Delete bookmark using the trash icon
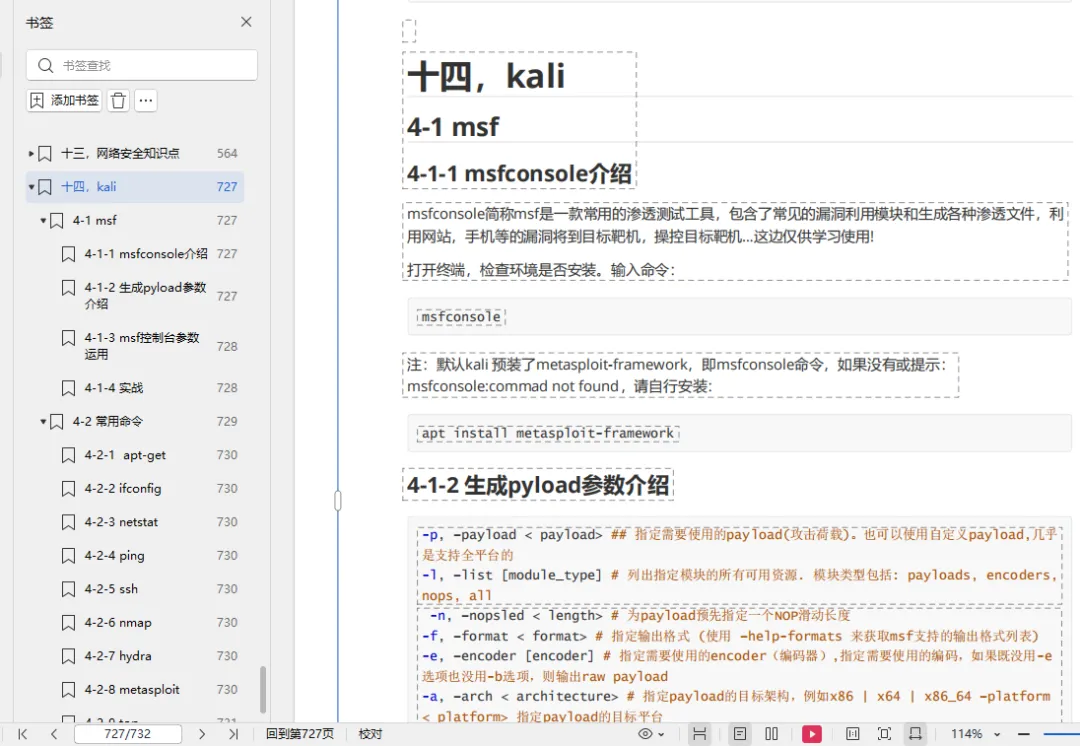The width and height of the screenshot is (1080, 746). 118,101
